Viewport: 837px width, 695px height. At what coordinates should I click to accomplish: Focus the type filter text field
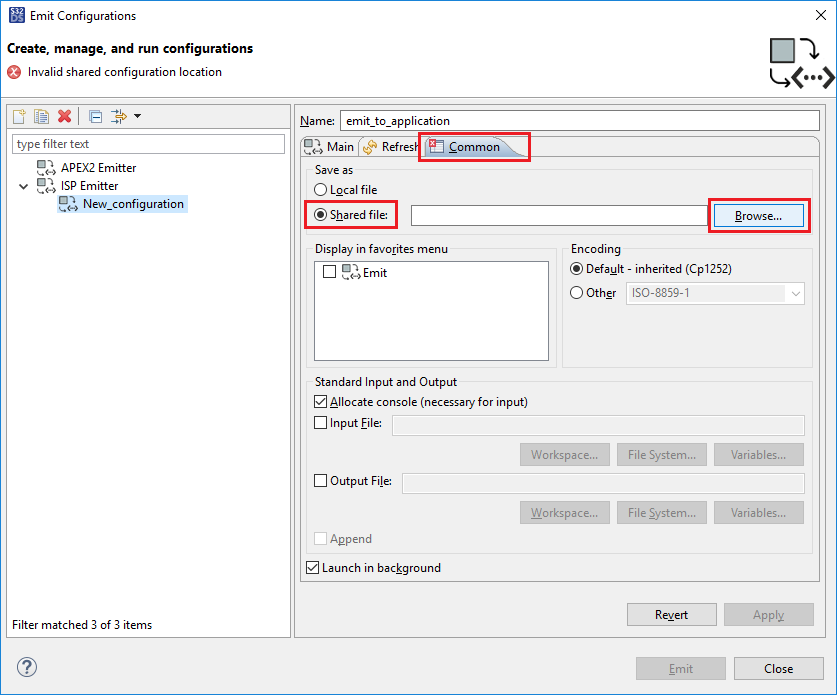[148, 144]
